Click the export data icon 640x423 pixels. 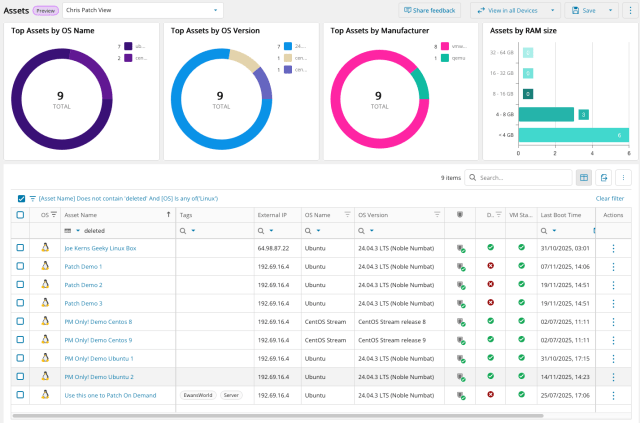[x=604, y=177]
